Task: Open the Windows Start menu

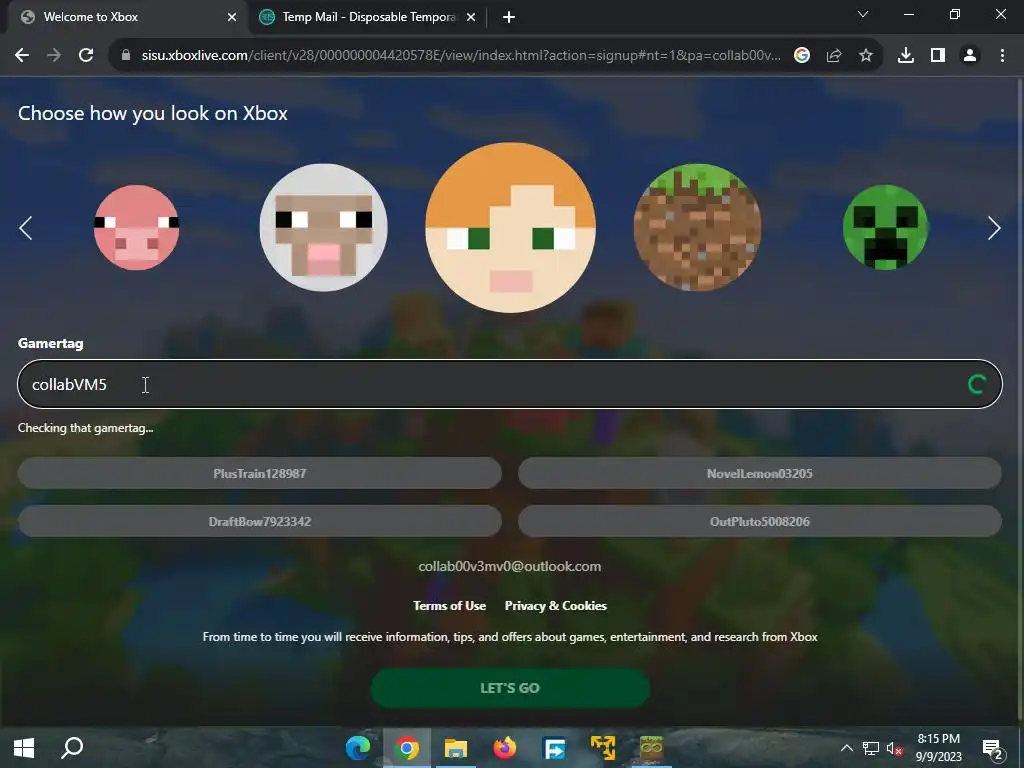Action: pyautogui.click(x=24, y=748)
